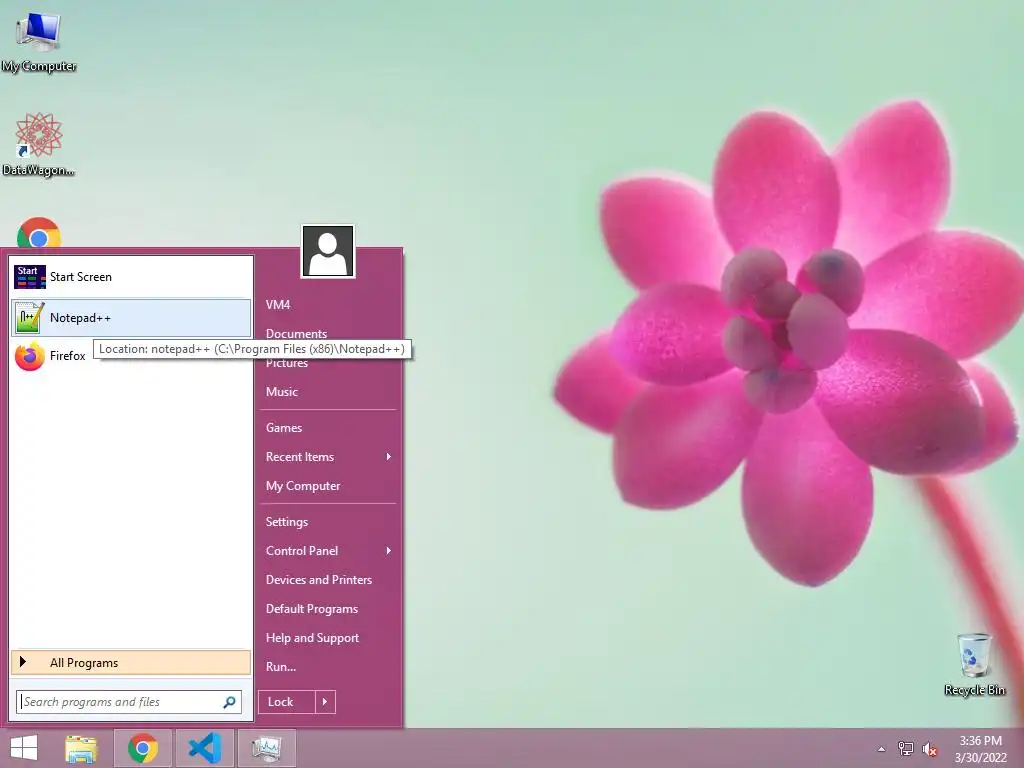
Task: Launch Notepad++ from the start menu
Action: coord(131,318)
